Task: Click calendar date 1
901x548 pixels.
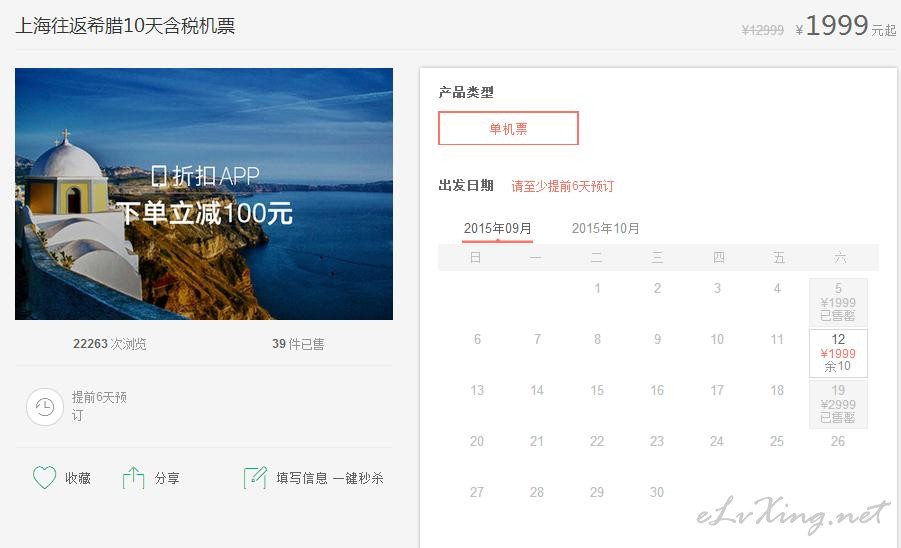Action: (x=597, y=288)
